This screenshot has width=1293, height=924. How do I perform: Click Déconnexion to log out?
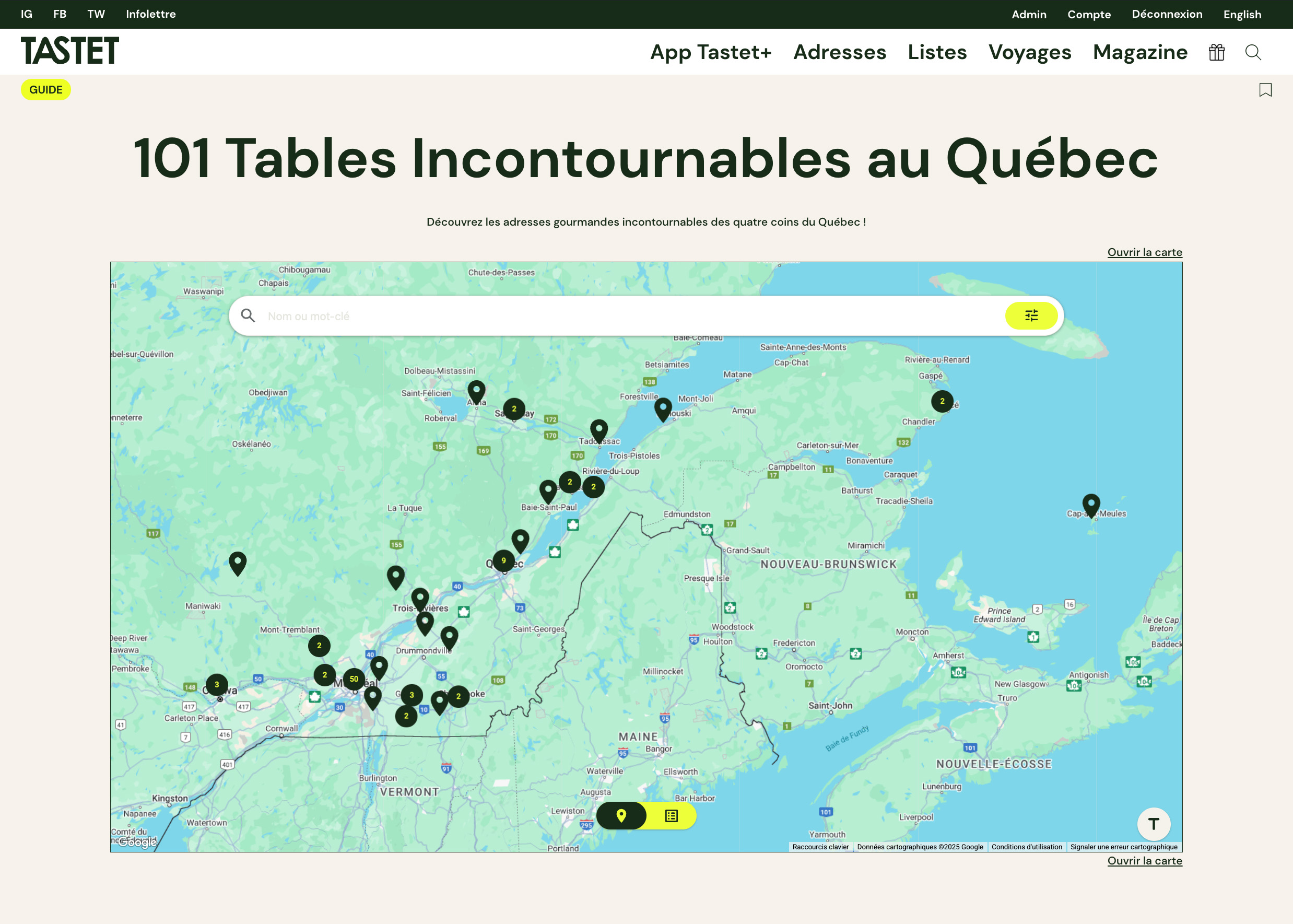(1167, 14)
